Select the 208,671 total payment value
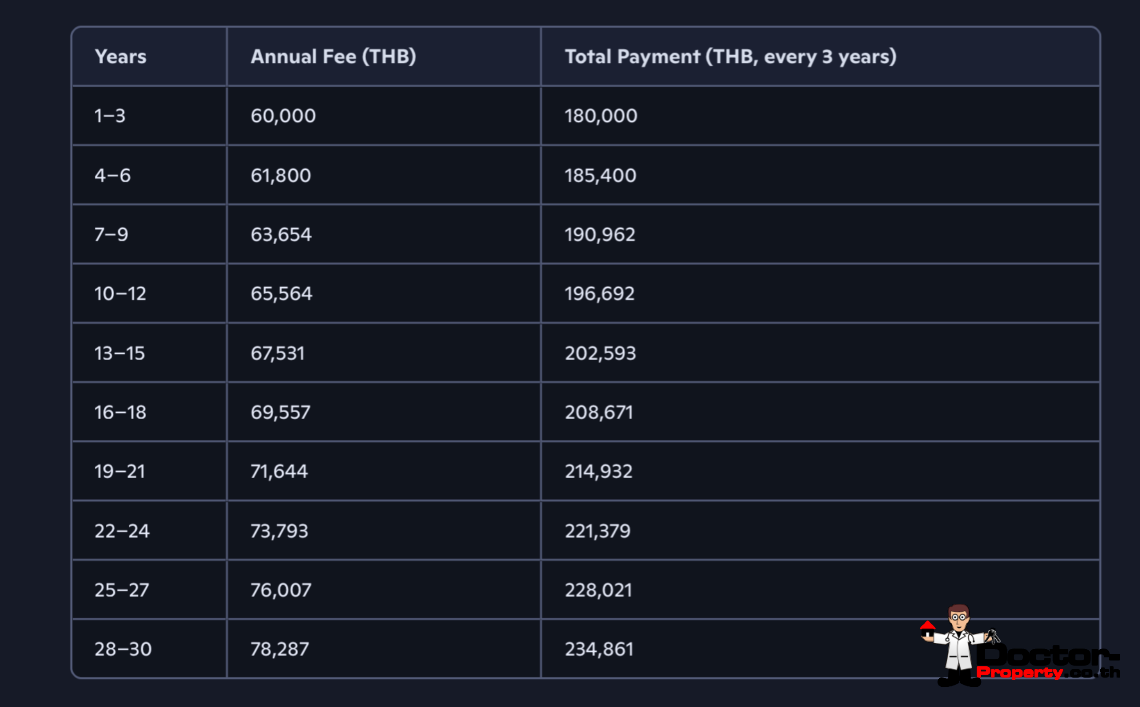 click(599, 412)
